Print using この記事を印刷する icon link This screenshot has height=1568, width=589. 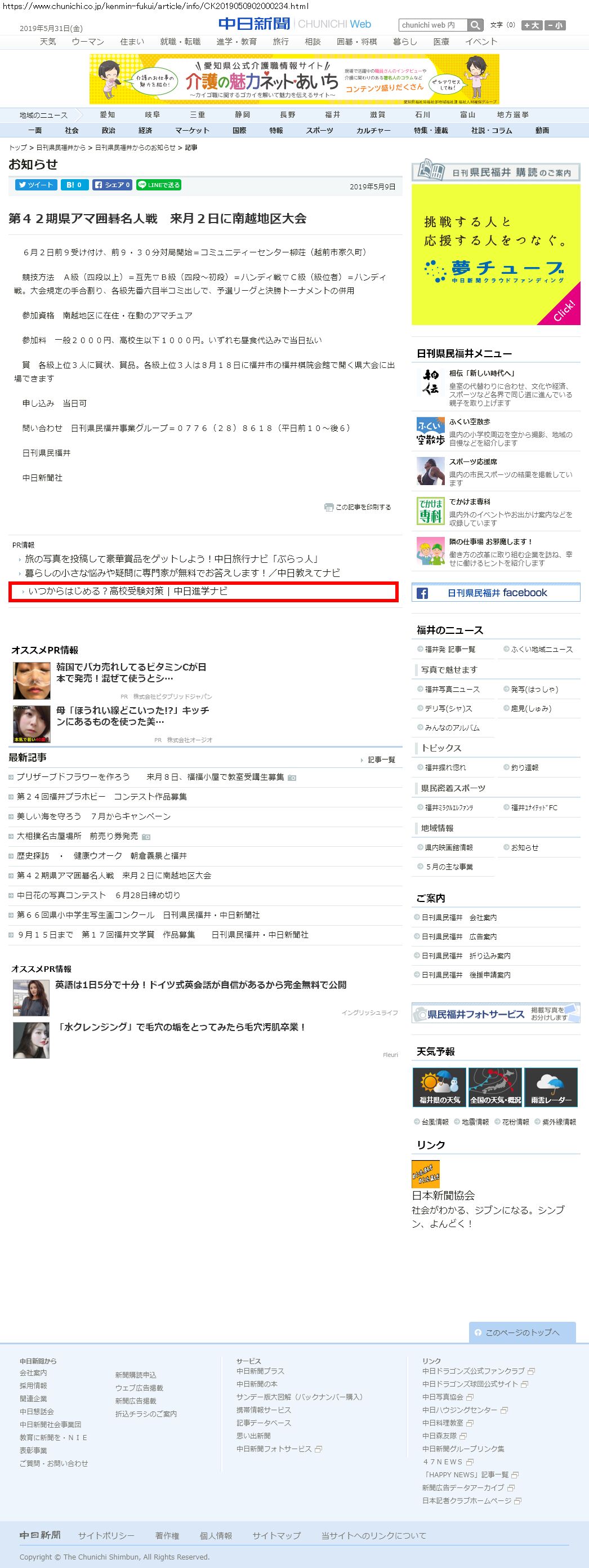coord(358,507)
